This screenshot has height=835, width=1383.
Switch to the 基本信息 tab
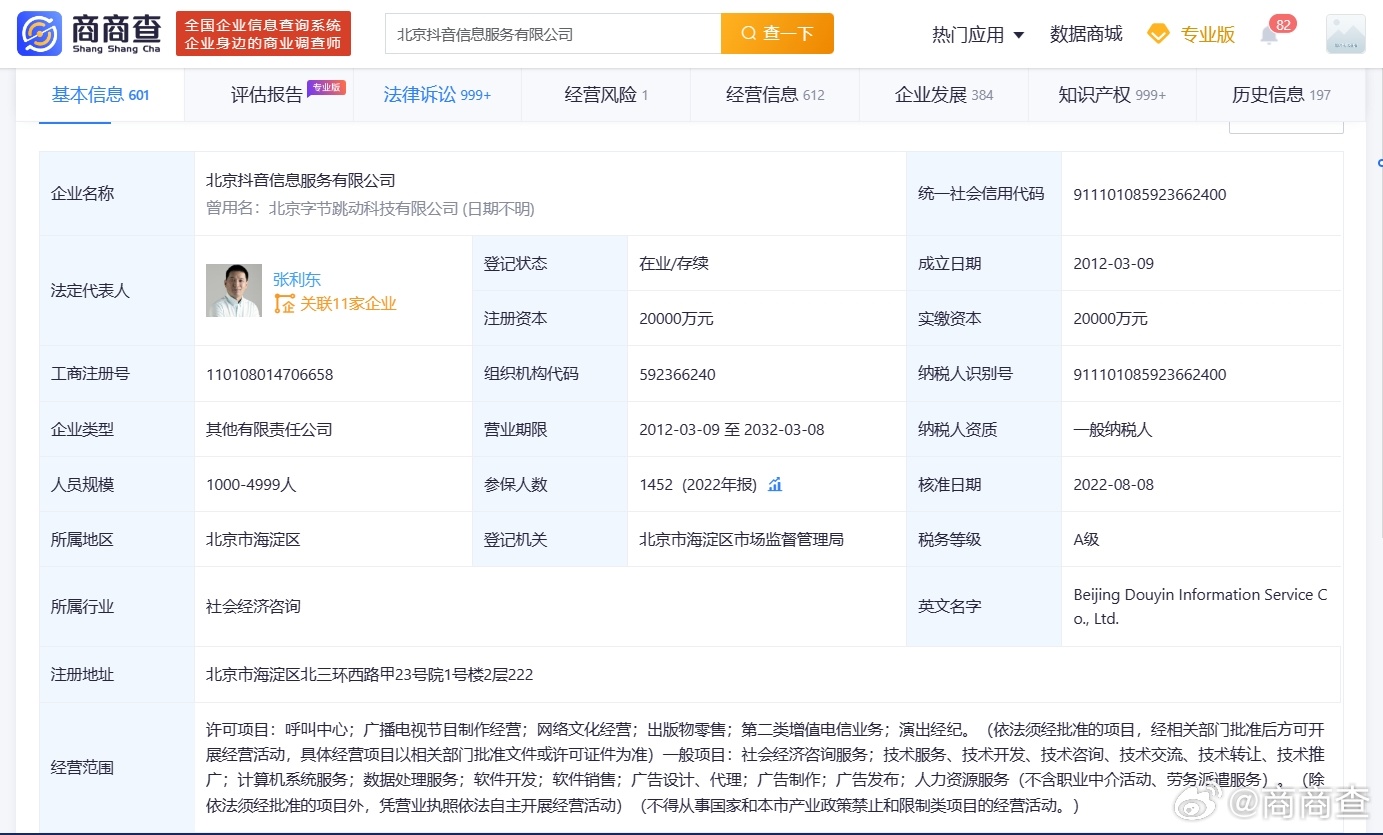coord(100,95)
